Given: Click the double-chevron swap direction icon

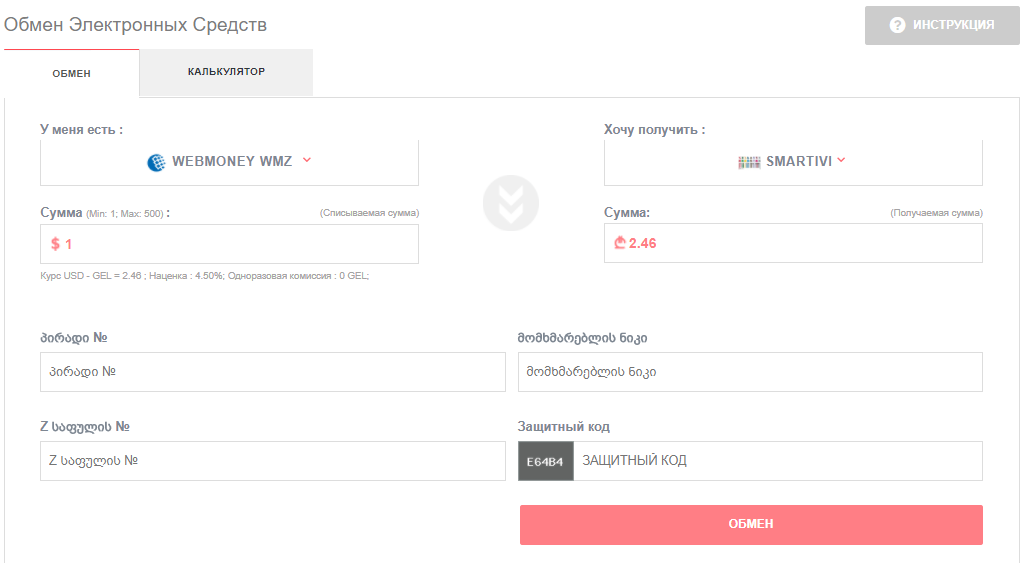Looking at the screenshot, I should pyautogui.click(x=511, y=203).
